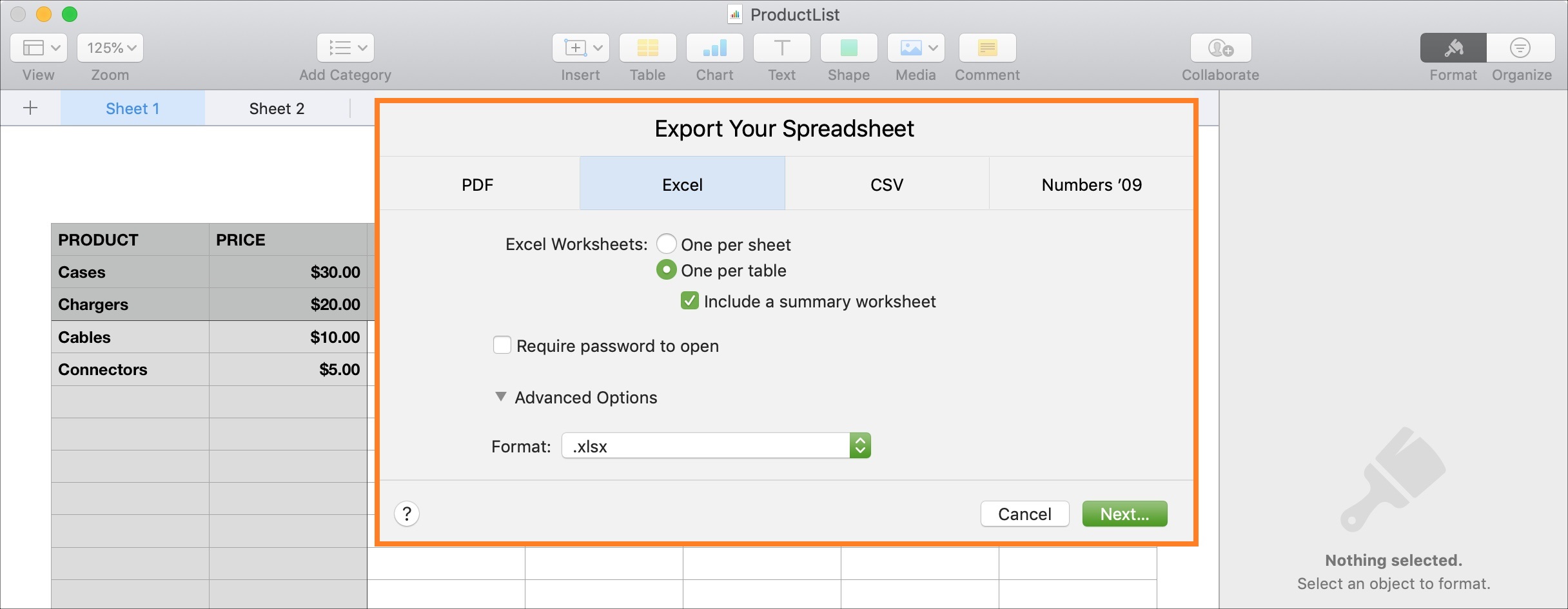Uncheck Include a summary worksheet
The image size is (1568, 609).
(x=690, y=301)
